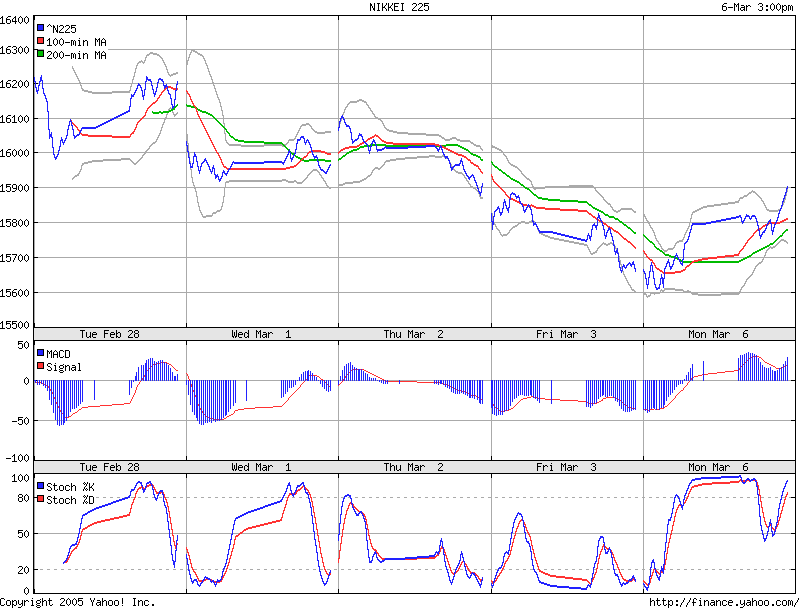Click the 15500 price axis label
This screenshot has width=800, height=608.
15,325
